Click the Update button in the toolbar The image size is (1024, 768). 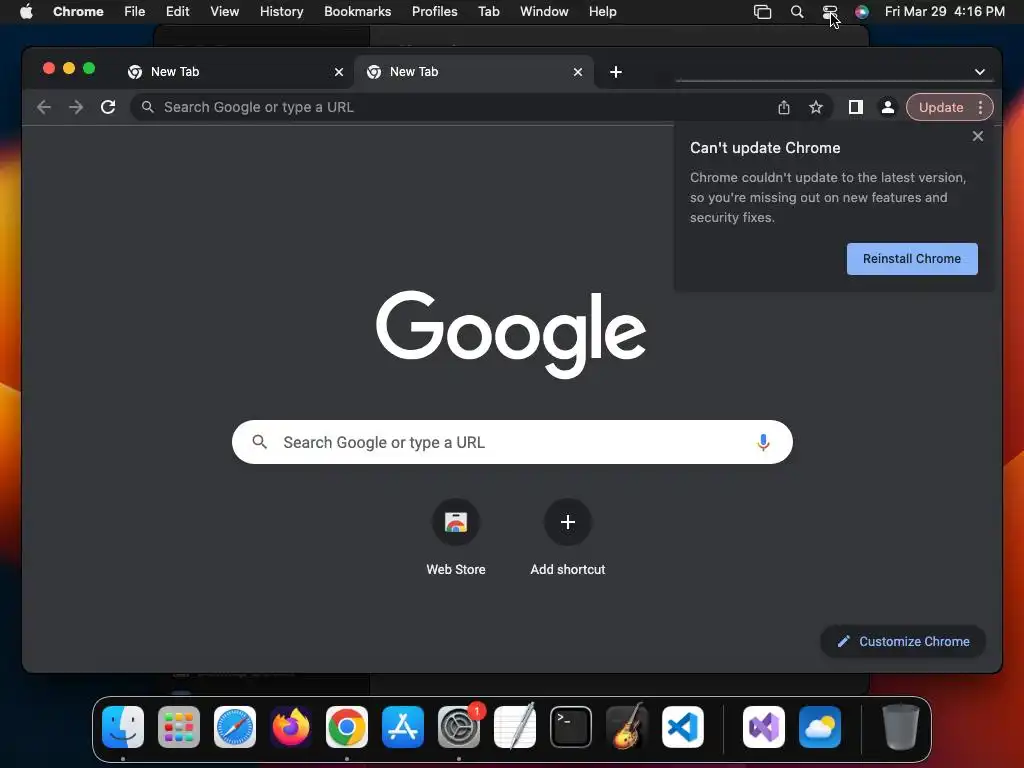pos(940,107)
